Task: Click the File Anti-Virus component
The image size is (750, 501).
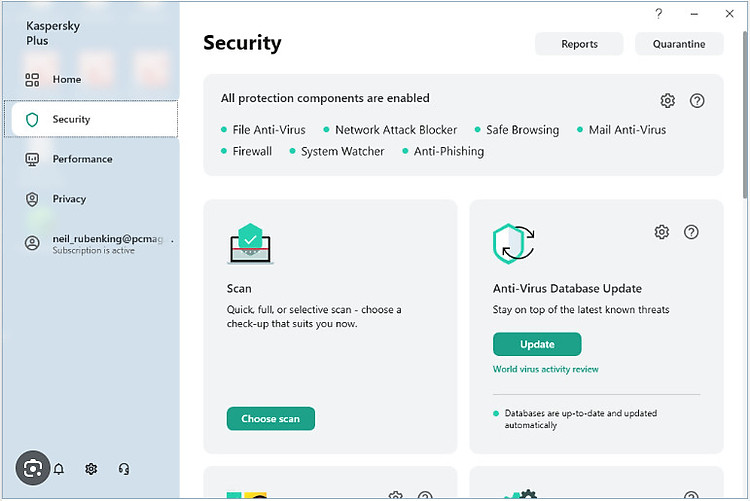Action: [x=264, y=130]
